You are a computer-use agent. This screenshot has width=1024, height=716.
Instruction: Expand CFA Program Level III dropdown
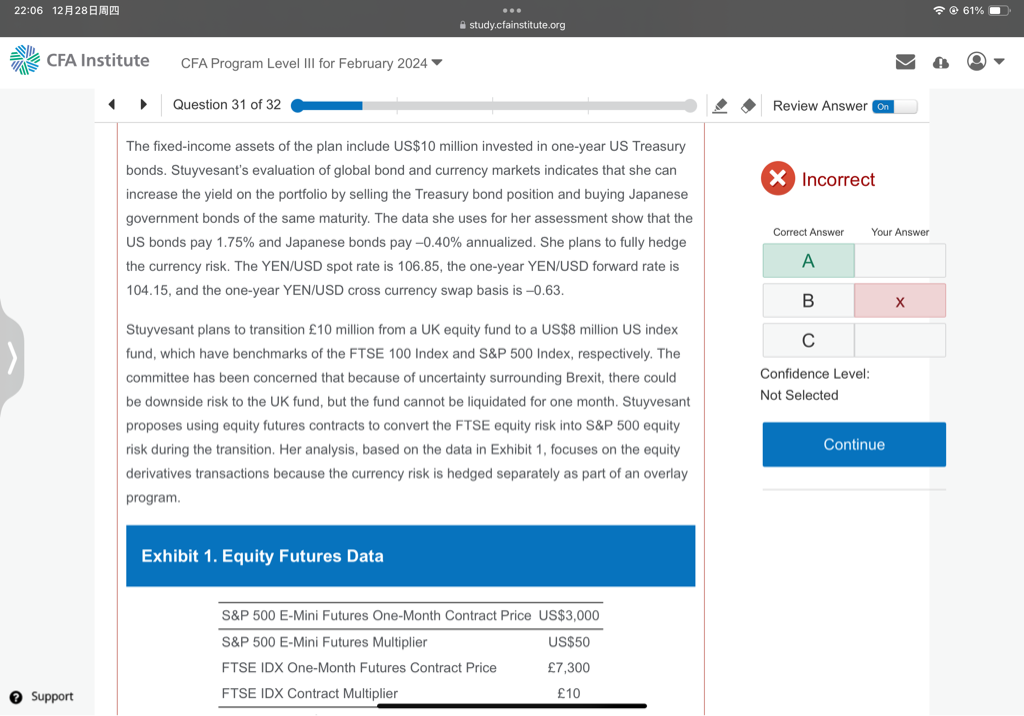point(311,63)
